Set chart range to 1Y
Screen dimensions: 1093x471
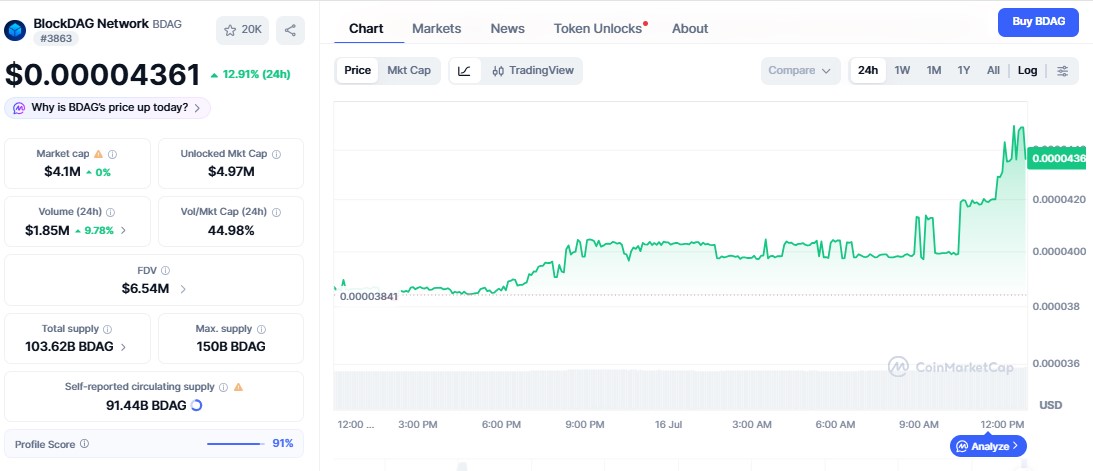pyautogui.click(x=964, y=70)
